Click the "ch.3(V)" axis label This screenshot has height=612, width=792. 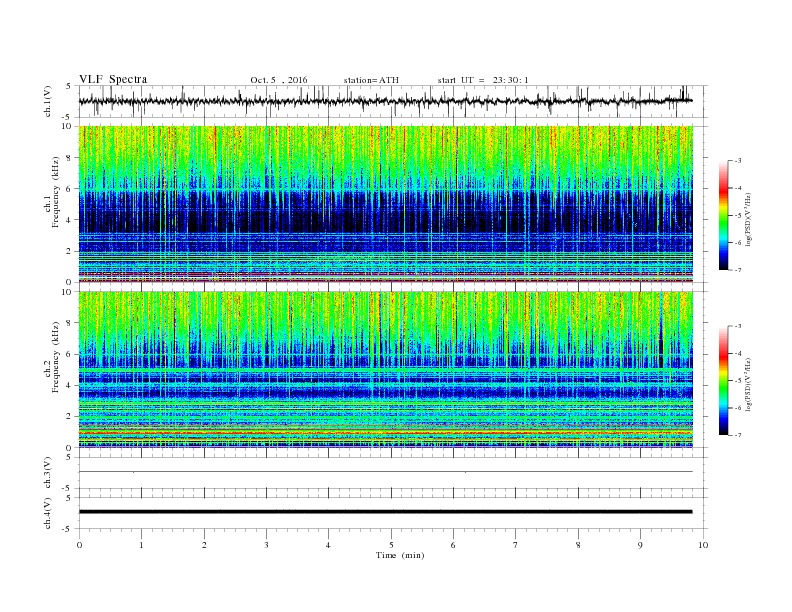click(x=48, y=473)
